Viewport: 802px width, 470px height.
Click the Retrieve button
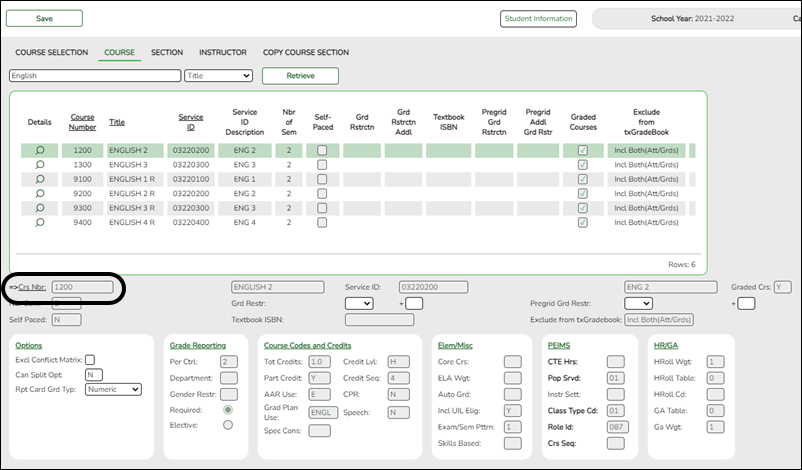(x=300, y=76)
